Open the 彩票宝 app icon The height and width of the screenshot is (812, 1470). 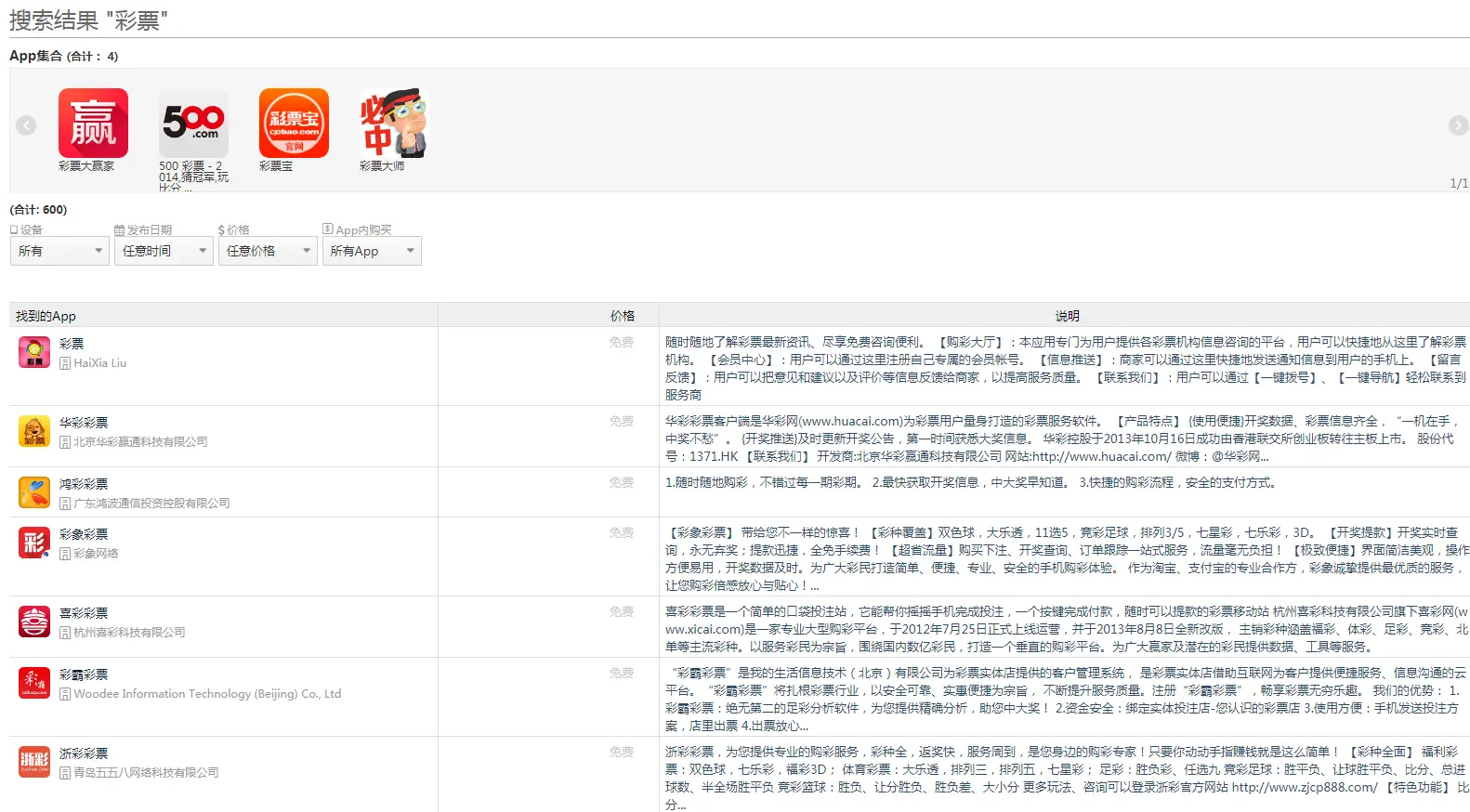pos(294,123)
